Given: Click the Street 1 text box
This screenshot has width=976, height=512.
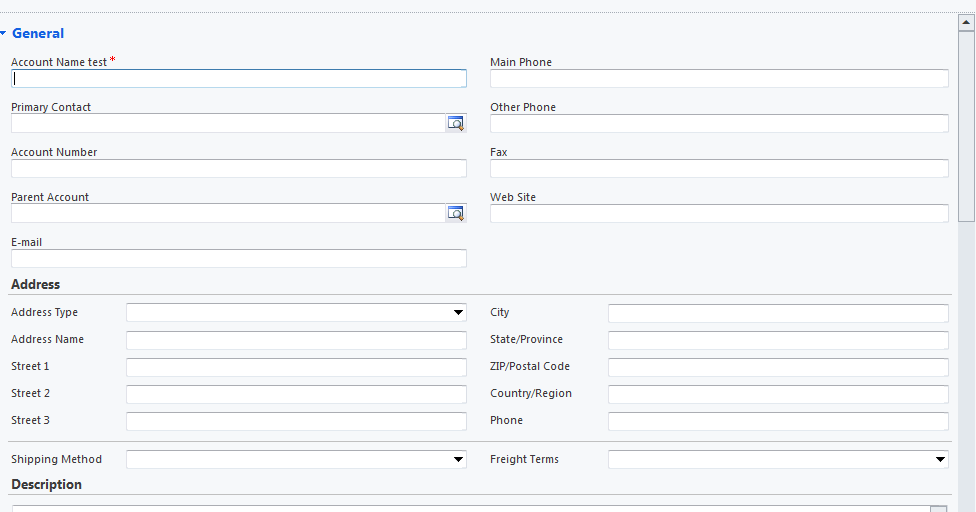Looking at the screenshot, I should pos(296,367).
